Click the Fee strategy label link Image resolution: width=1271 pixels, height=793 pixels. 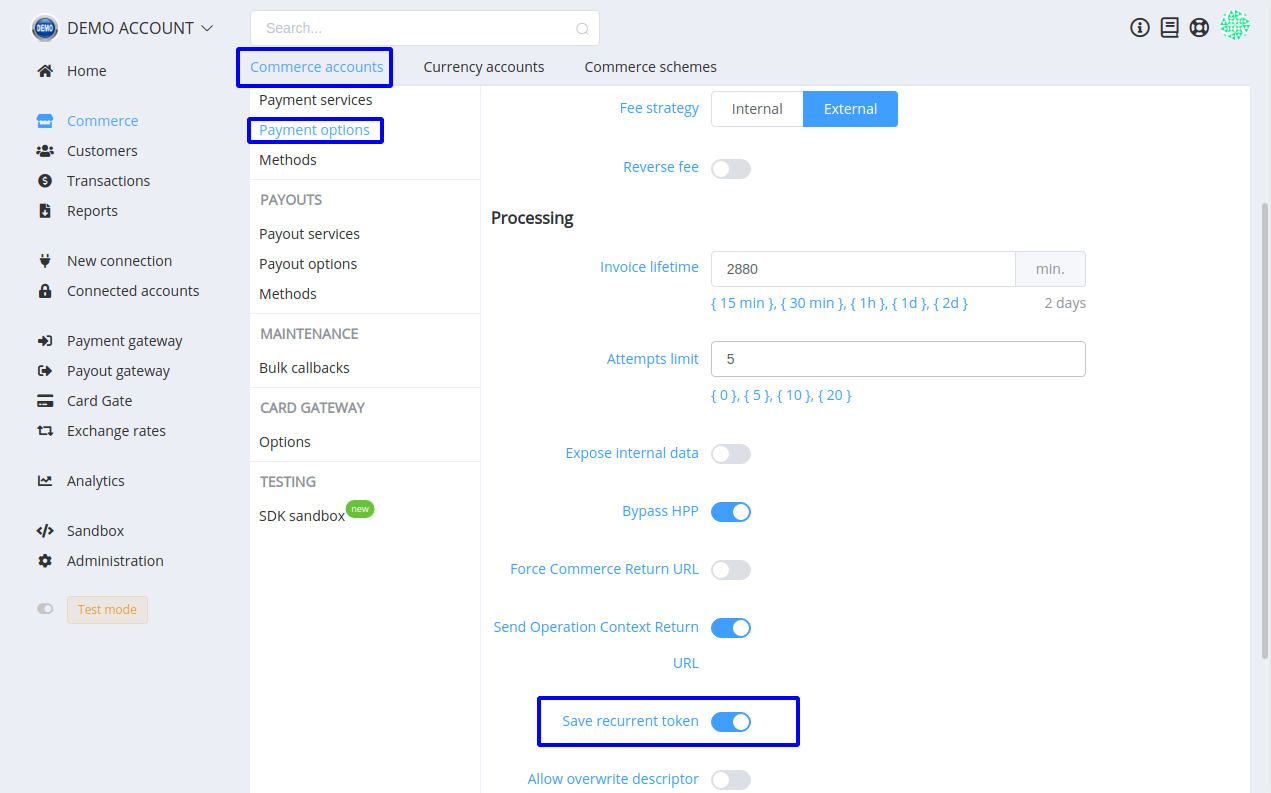click(659, 108)
